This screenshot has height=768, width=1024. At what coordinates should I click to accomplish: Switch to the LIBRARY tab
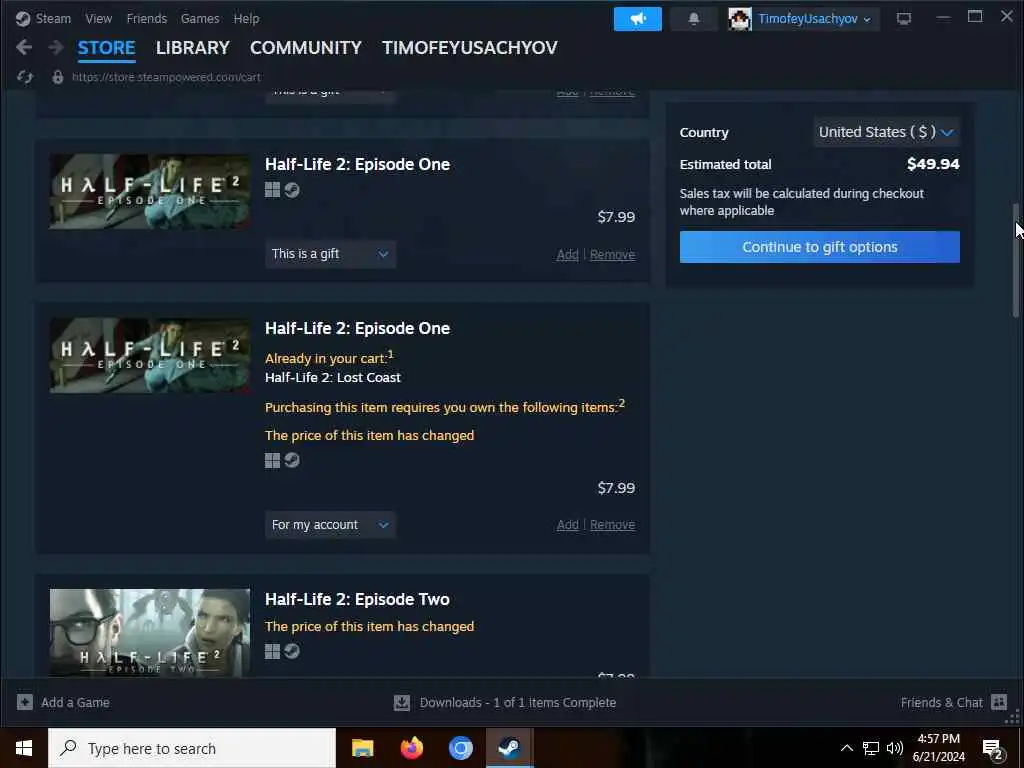193,48
